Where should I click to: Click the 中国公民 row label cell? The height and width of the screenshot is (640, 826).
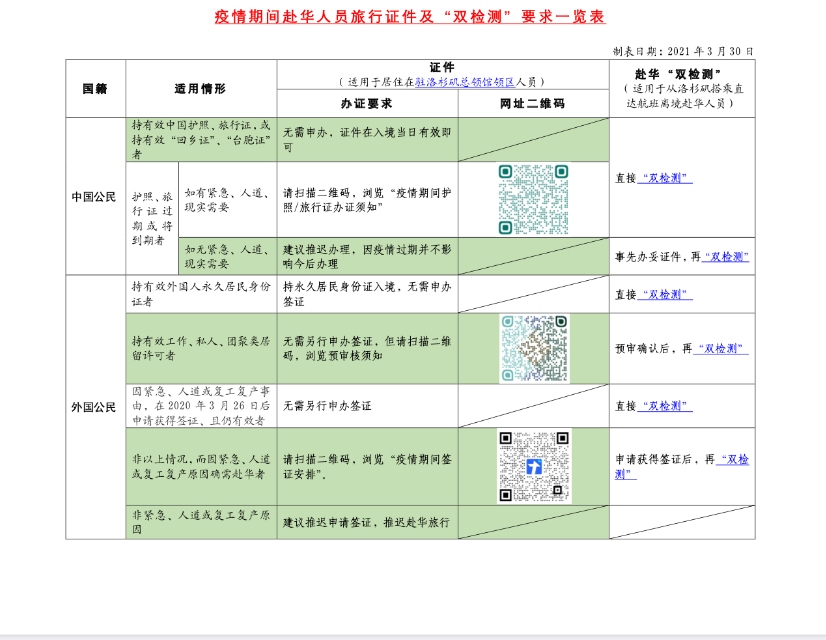click(93, 196)
